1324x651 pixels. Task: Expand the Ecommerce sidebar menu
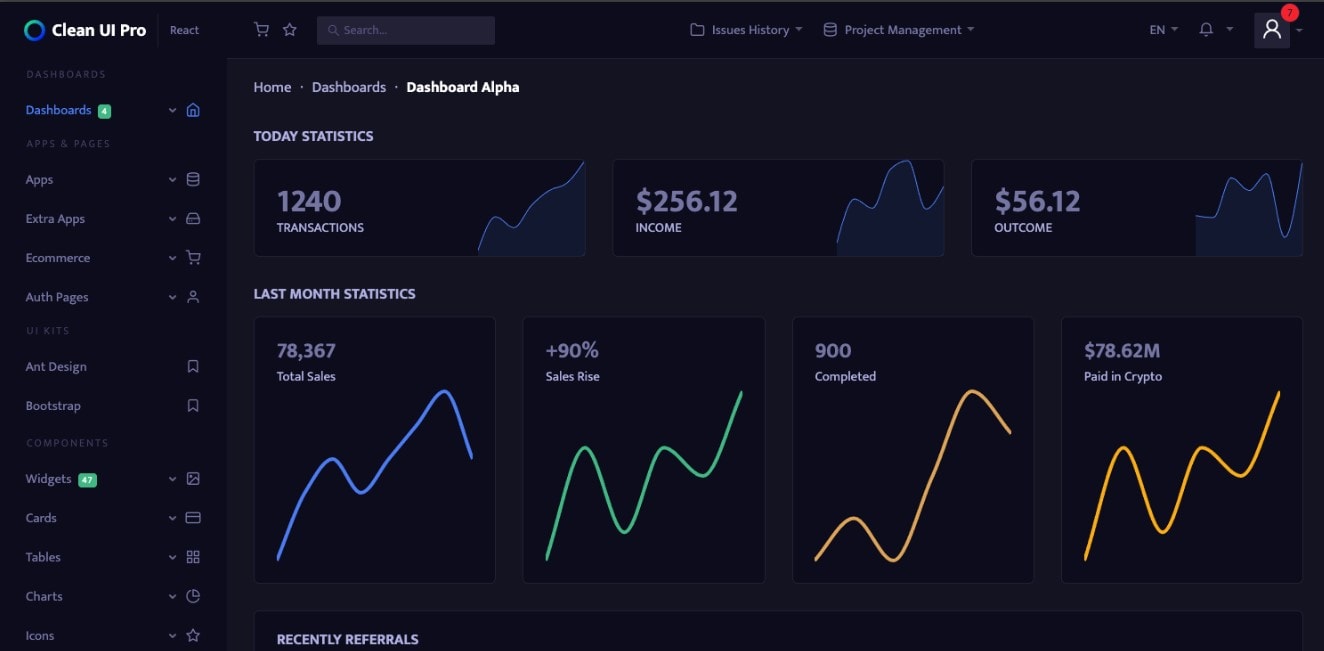(x=58, y=258)
